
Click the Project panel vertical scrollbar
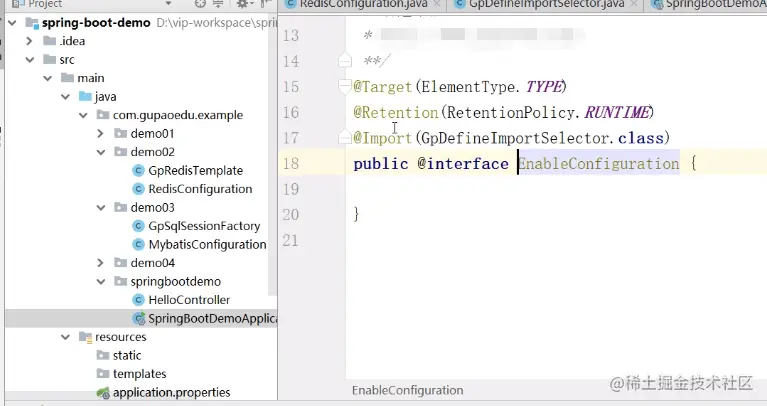click(273, 157)
